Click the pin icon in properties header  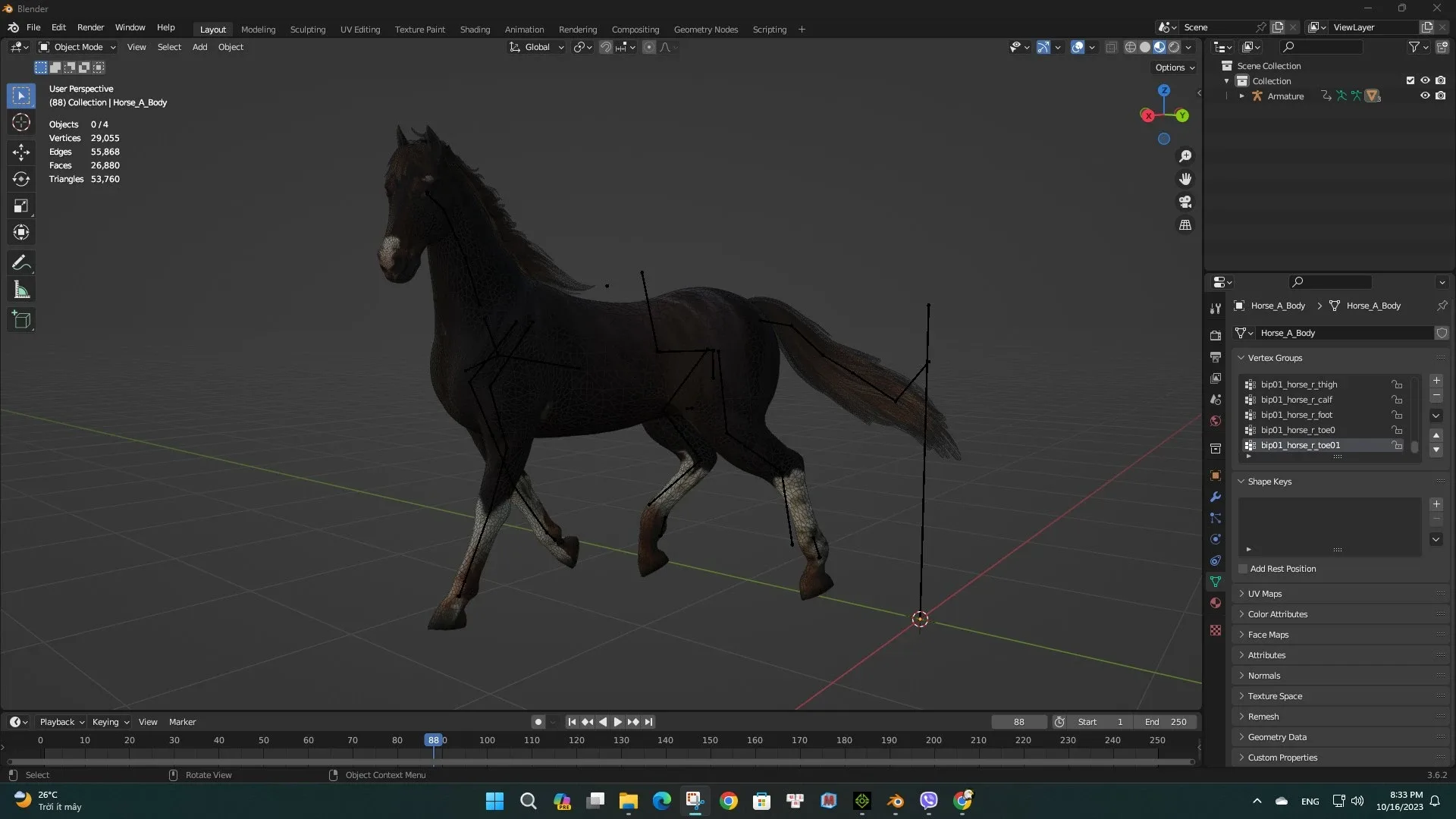tap(1442, 306)
